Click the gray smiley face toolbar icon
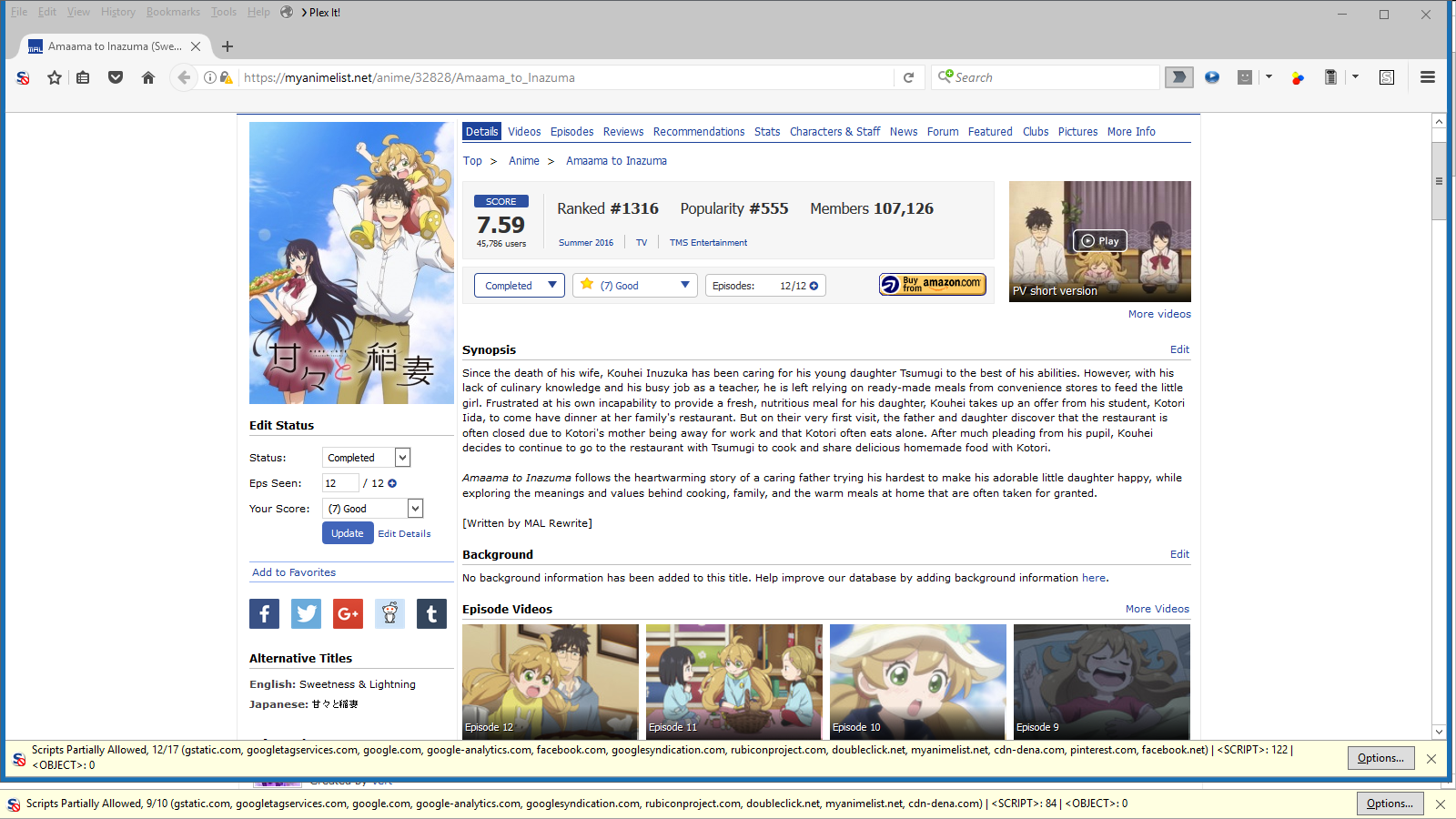This screenshot has width=1456, height=819. [1245, 77]
